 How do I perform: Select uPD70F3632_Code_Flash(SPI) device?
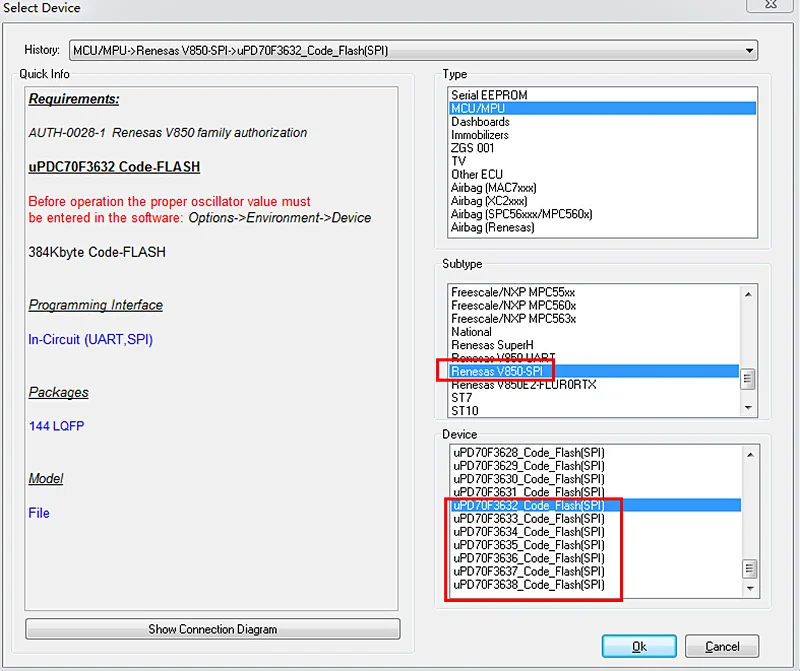[x=596, y=506]
